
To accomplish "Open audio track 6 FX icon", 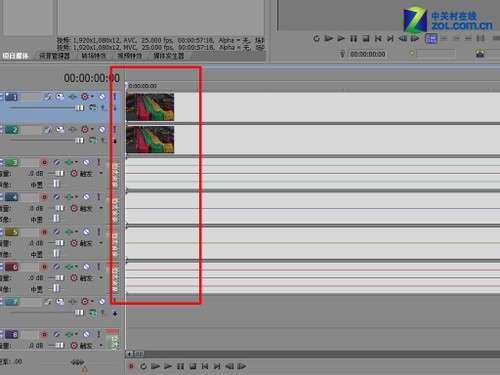I will 69,267.
